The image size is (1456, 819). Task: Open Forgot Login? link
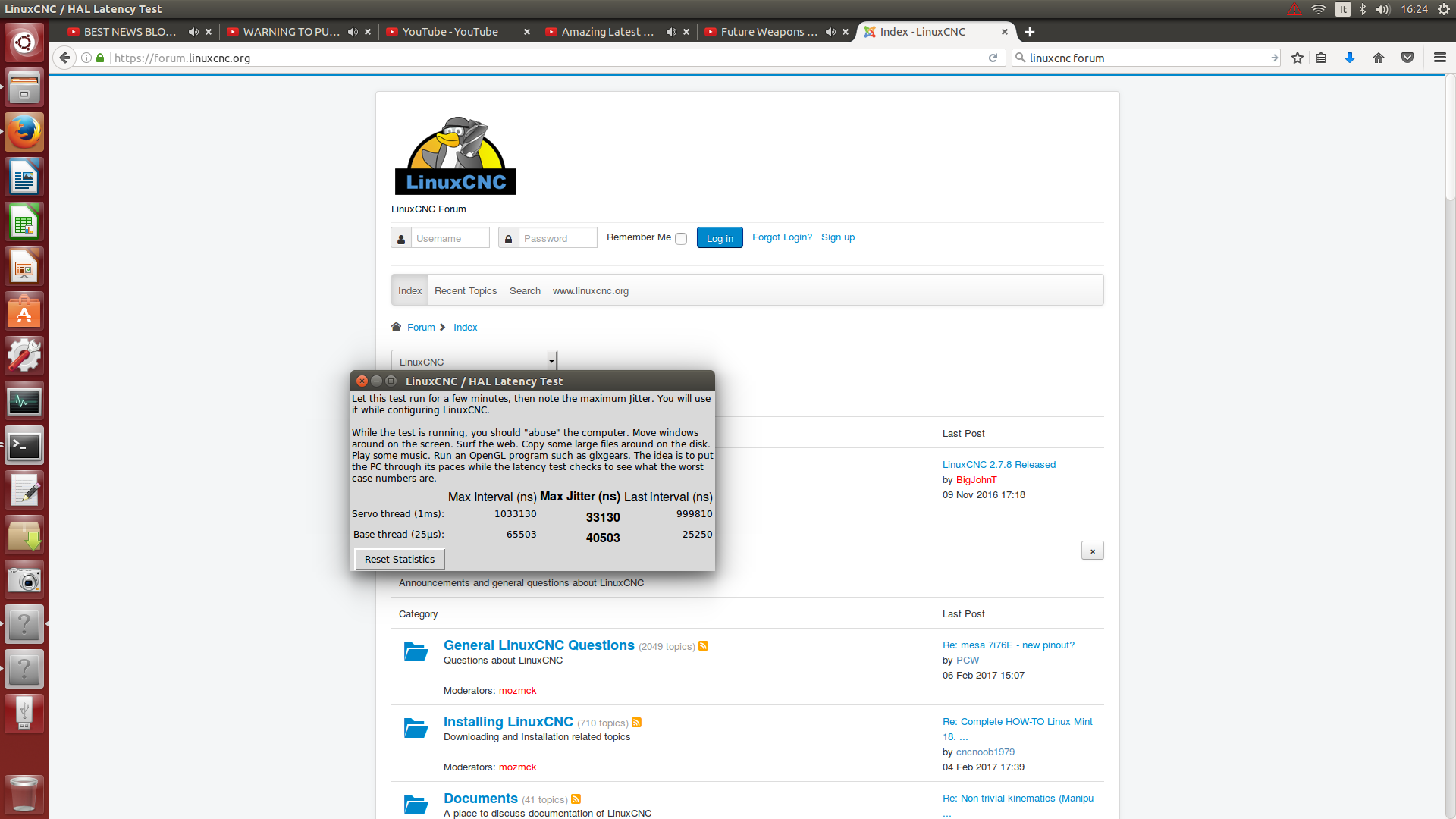(782, 237)
